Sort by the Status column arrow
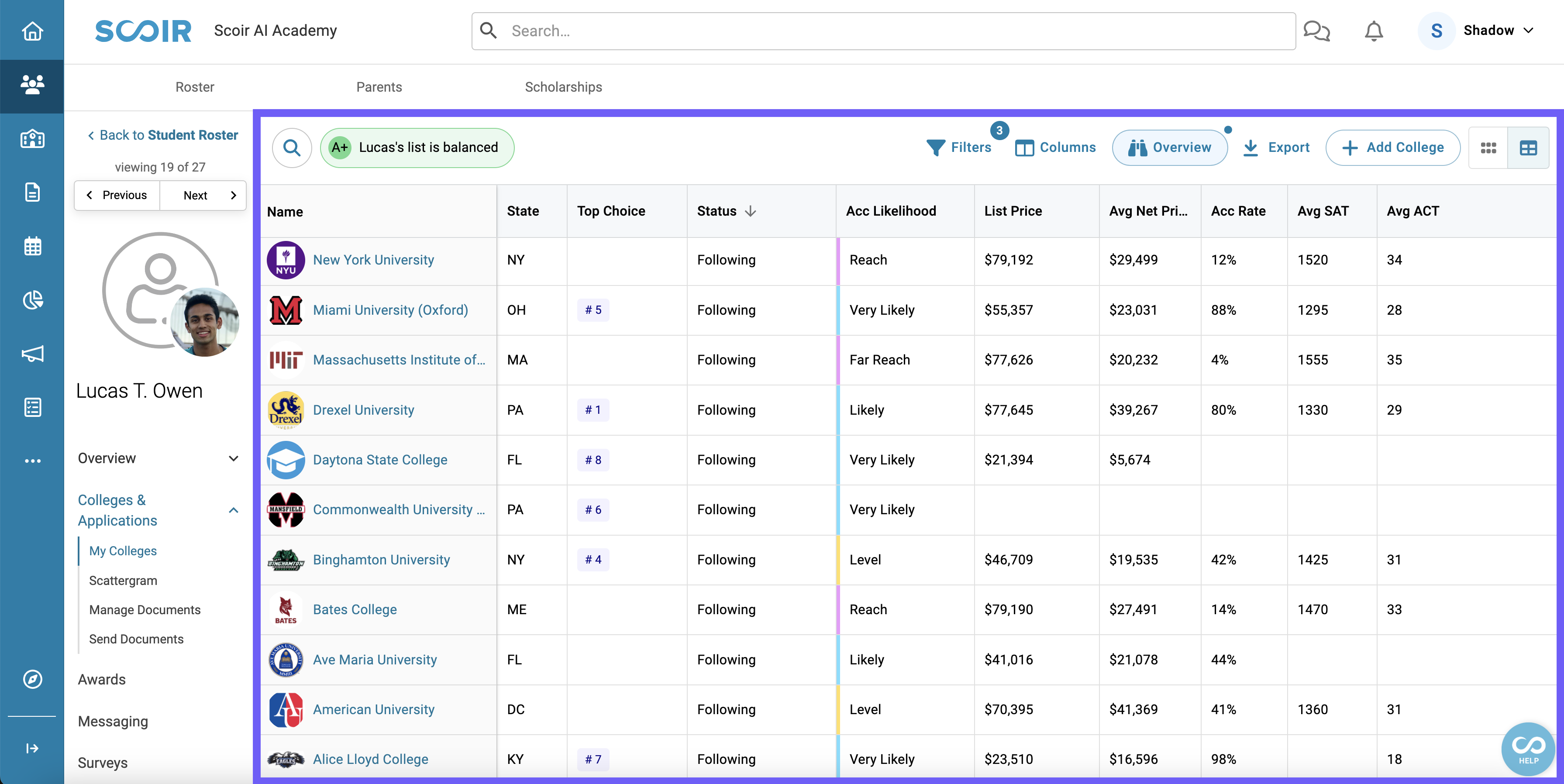 (750, 211)
